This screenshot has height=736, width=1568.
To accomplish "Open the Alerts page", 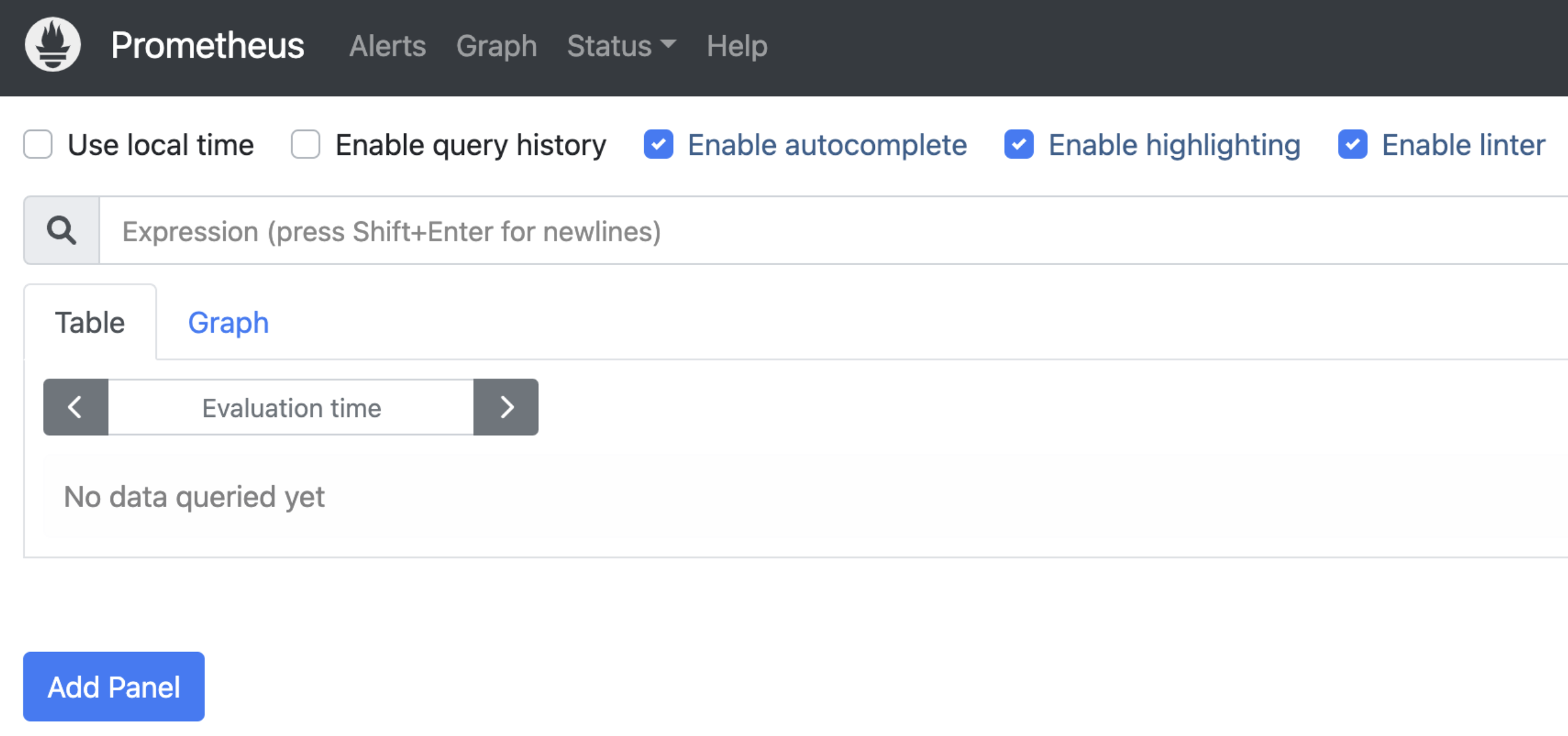I will point(388,46).
